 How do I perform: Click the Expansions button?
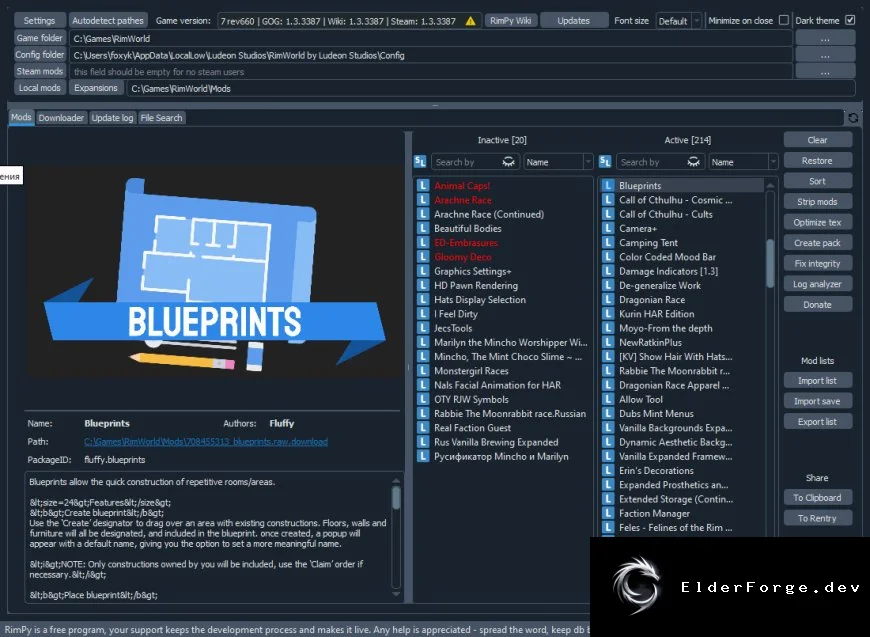[x=96, y=88]
